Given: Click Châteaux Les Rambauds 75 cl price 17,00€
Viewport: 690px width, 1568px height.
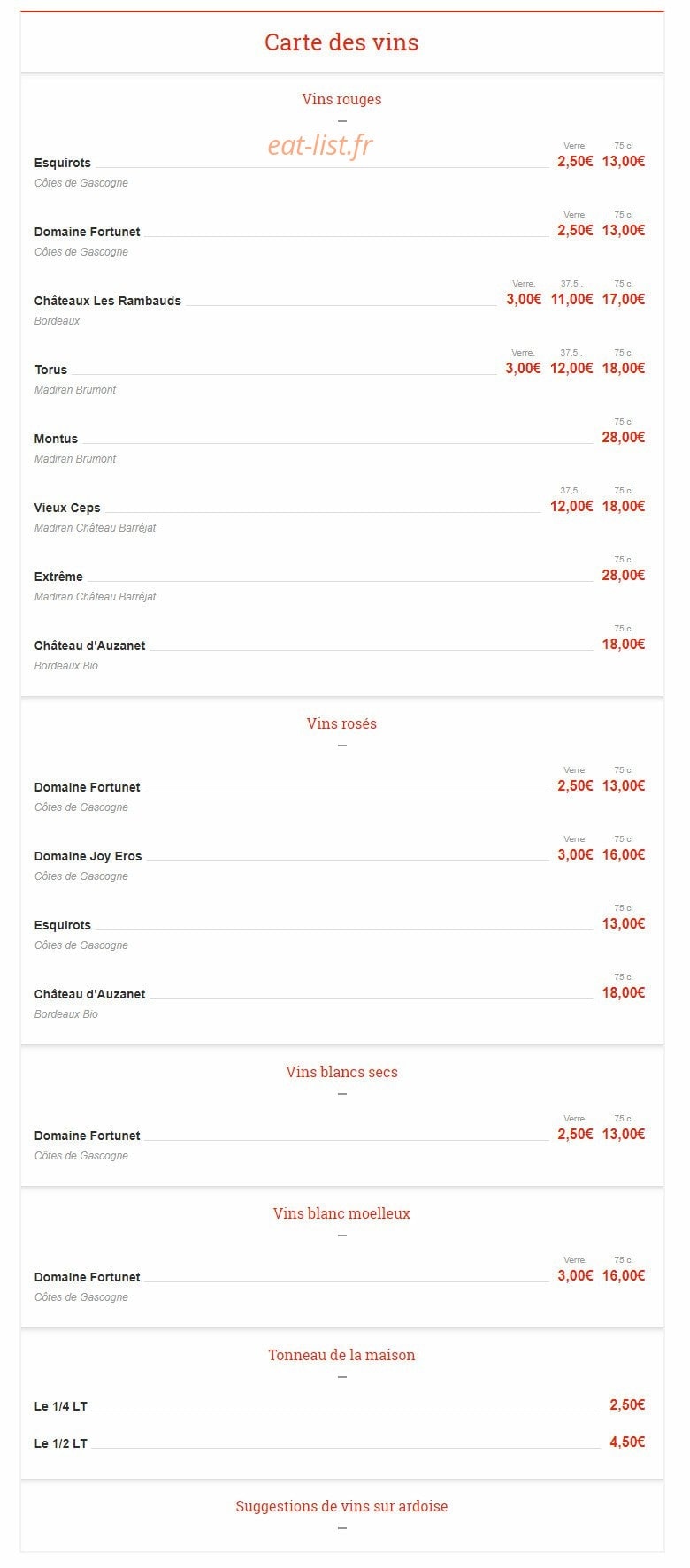Looking at the screenshot, I should point(624,299).
